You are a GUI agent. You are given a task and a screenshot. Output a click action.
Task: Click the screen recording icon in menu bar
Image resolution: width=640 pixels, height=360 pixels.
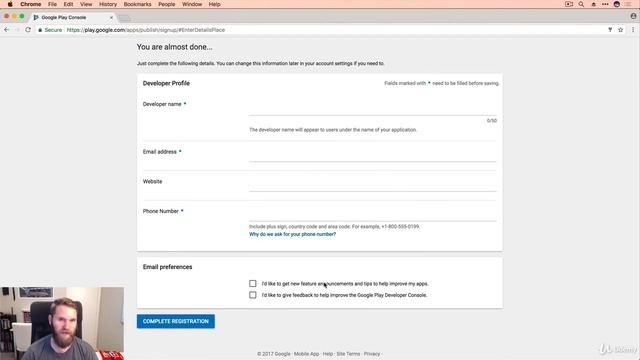569,4
